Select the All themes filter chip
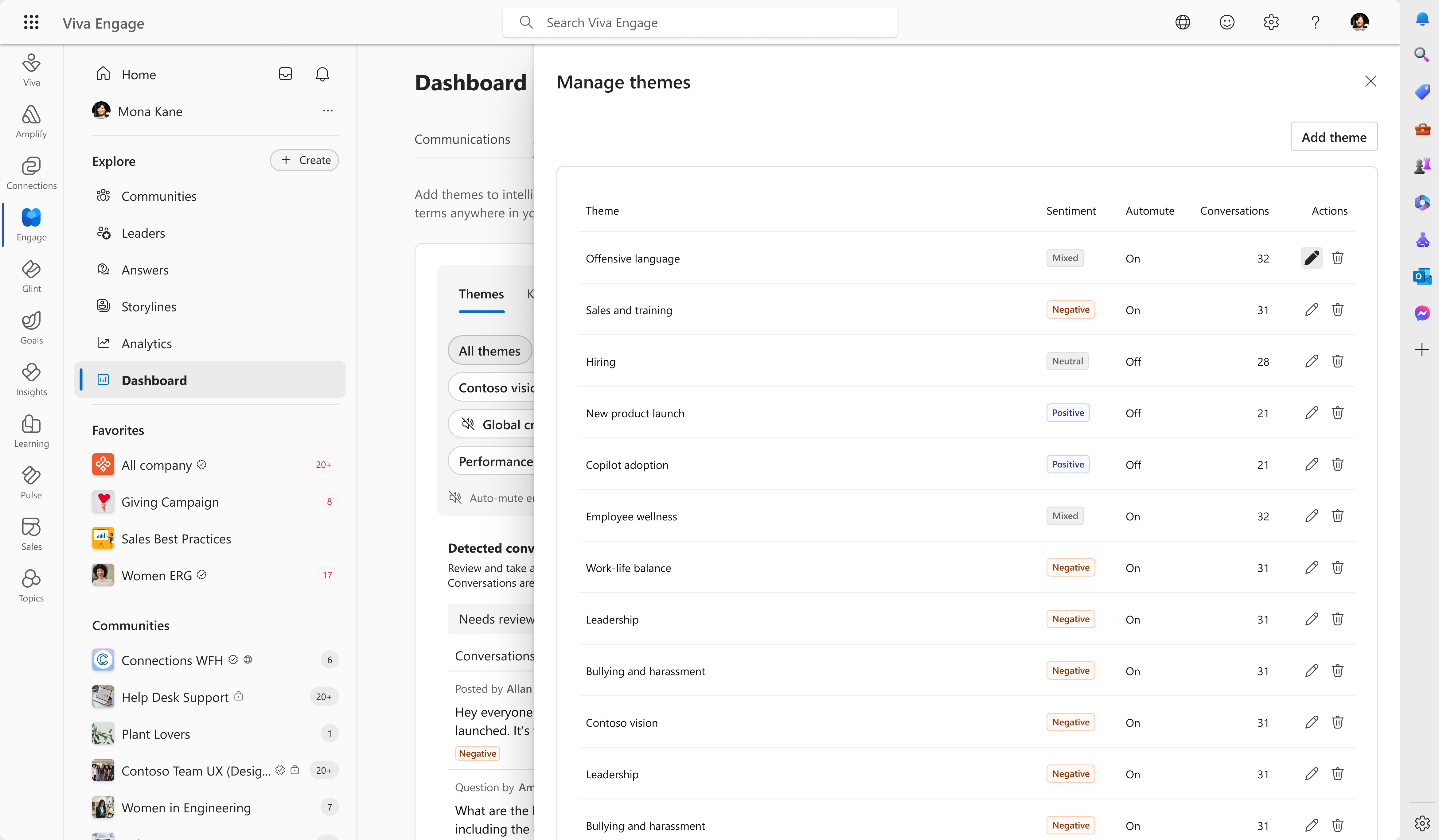This screenshot has height=840, width=1439. pyautogui.click(x=489, y=351)
